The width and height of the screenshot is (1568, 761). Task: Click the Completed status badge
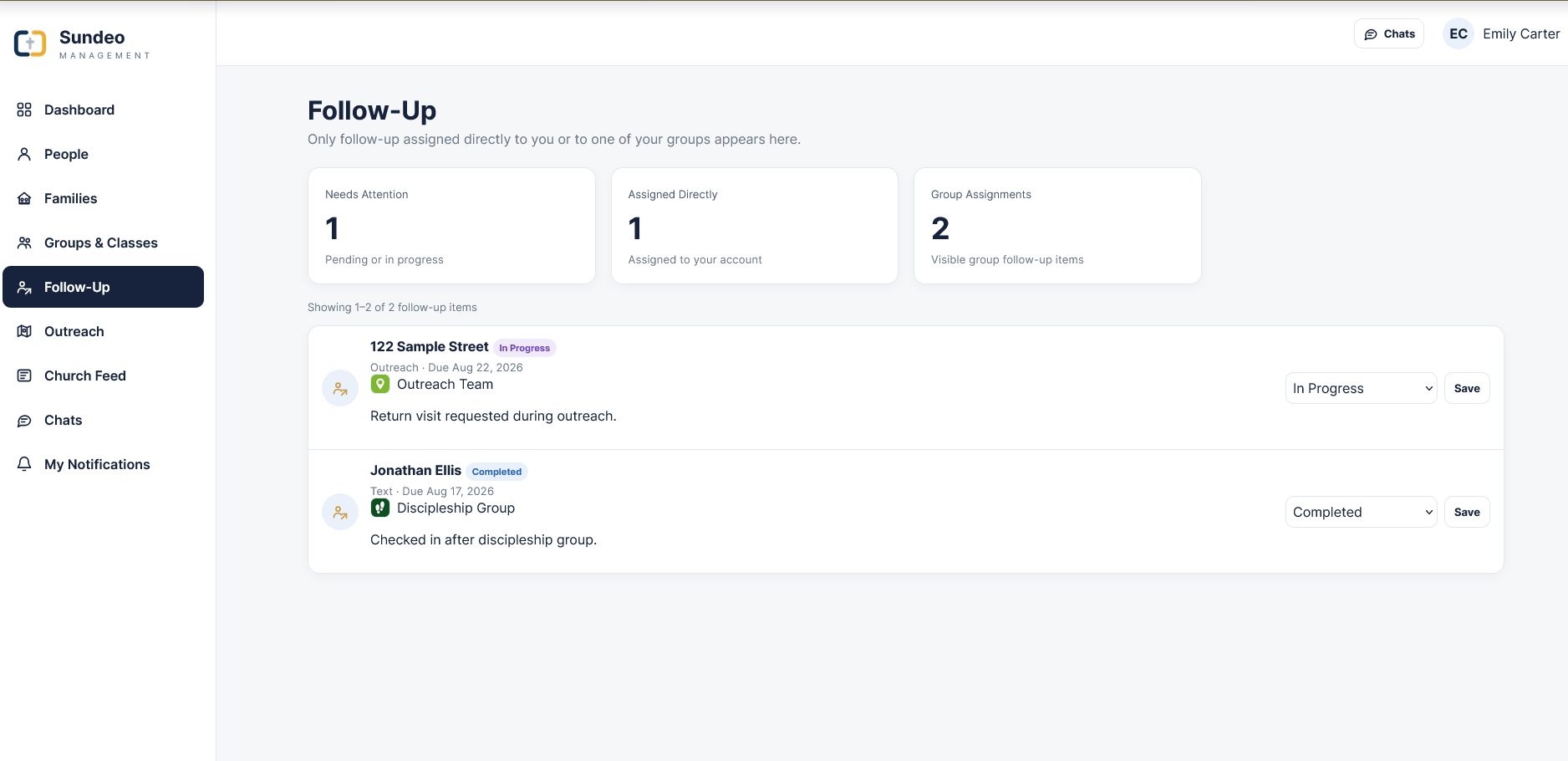pyautogui.click(x=496, y=472)
